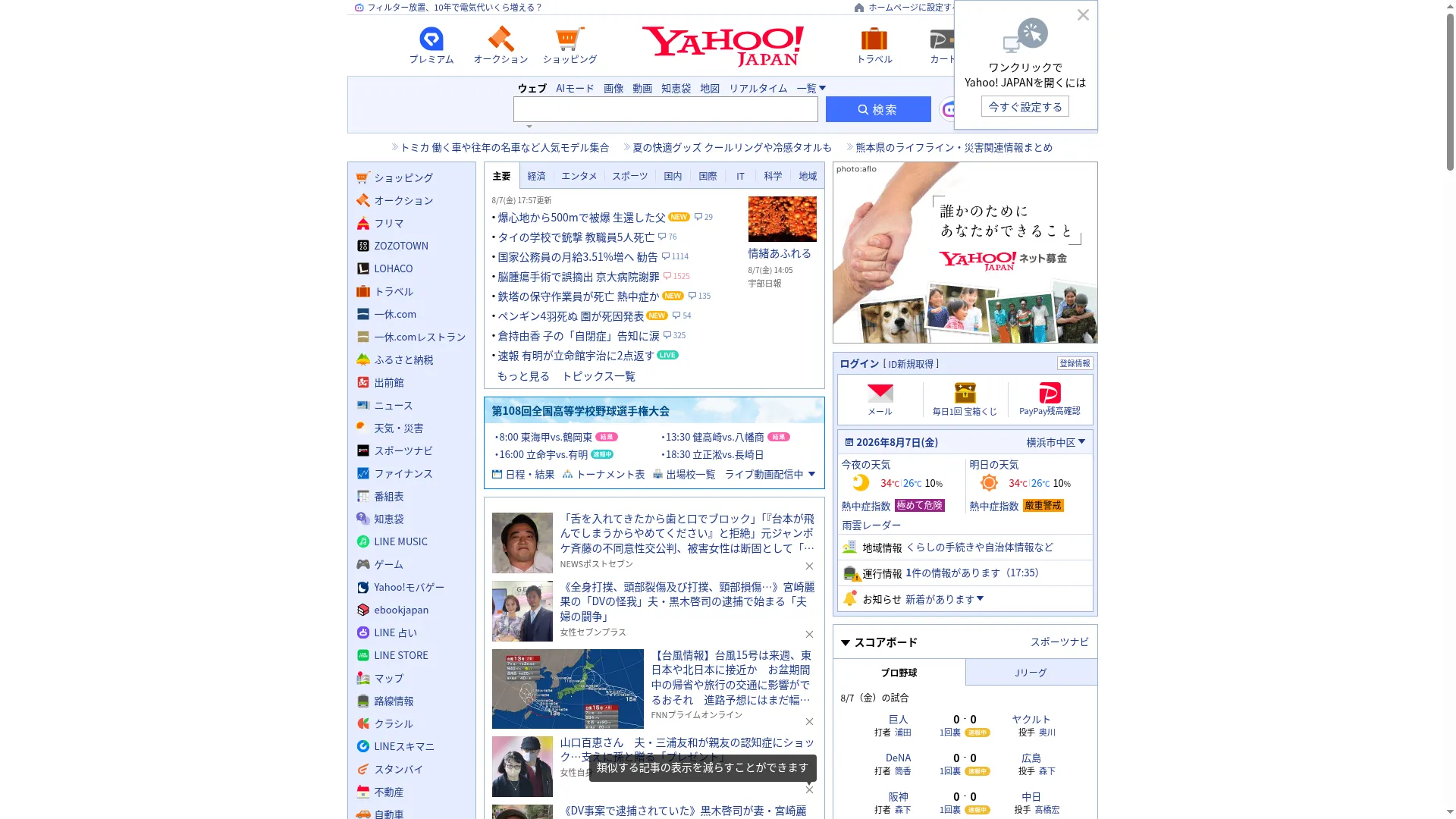Click the スポーツナビ sidebar icon

coord(363,450)
